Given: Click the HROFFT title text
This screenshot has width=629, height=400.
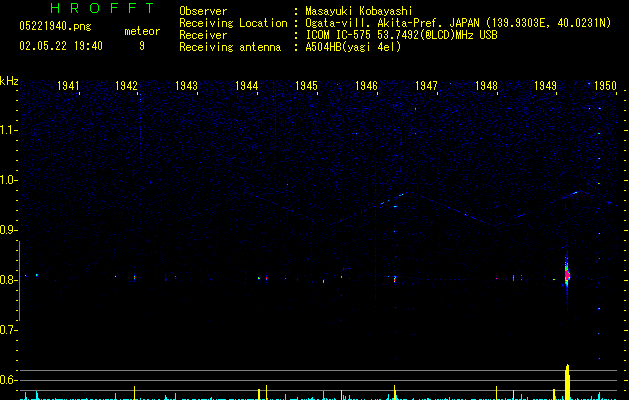Looking at the screenshot, I should 103,8.
